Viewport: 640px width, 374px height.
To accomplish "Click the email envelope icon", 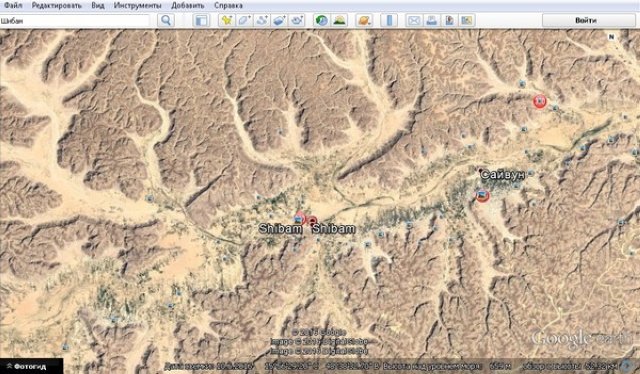I will point(414,20).
